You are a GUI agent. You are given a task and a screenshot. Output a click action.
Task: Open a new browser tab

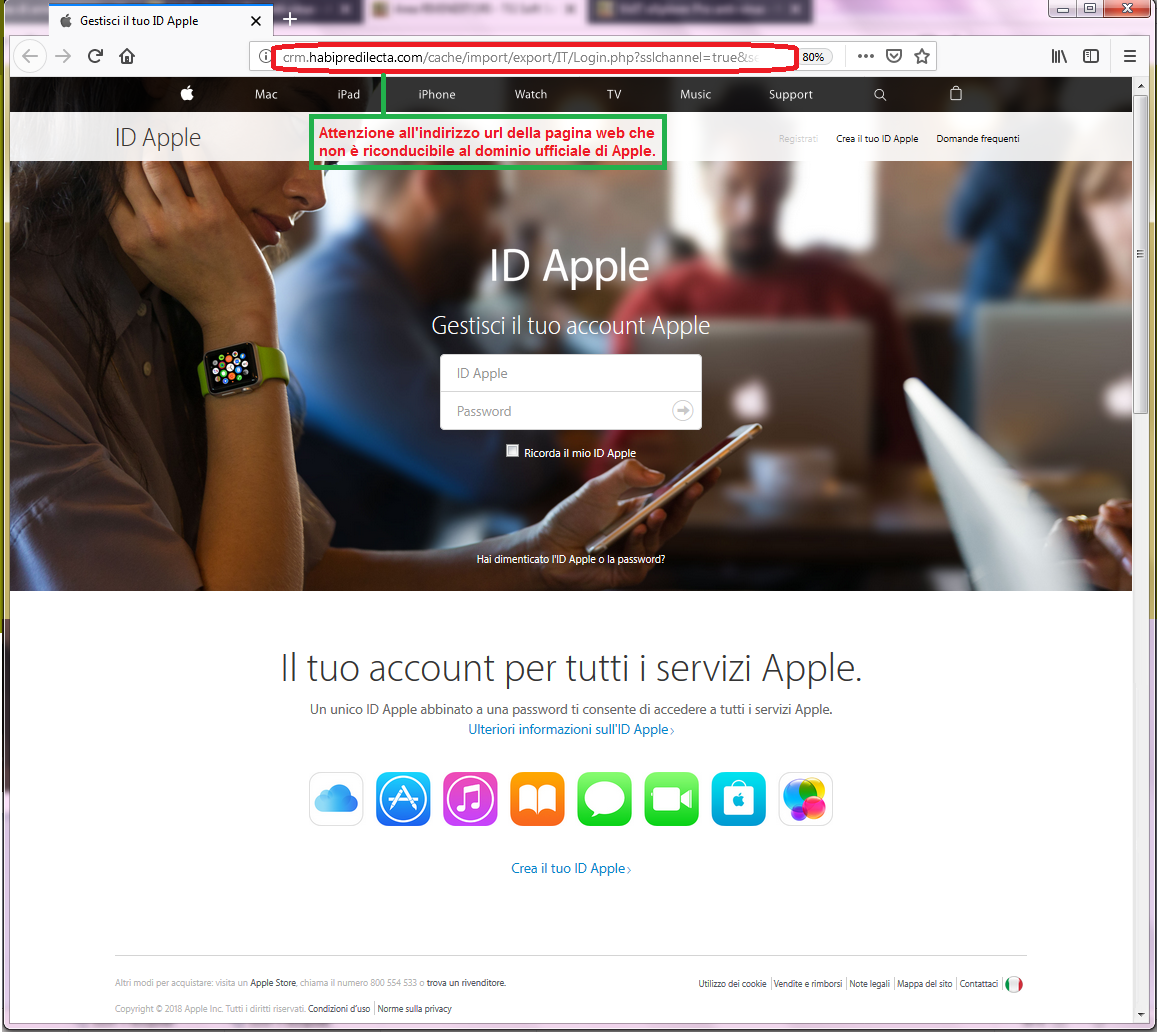coord(290,19)
